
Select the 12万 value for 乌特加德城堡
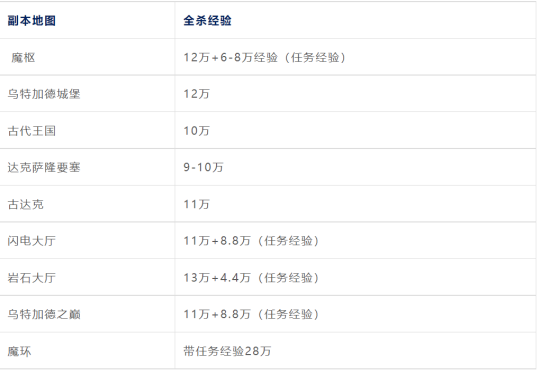pyautogui.click(x=196, y=94)
